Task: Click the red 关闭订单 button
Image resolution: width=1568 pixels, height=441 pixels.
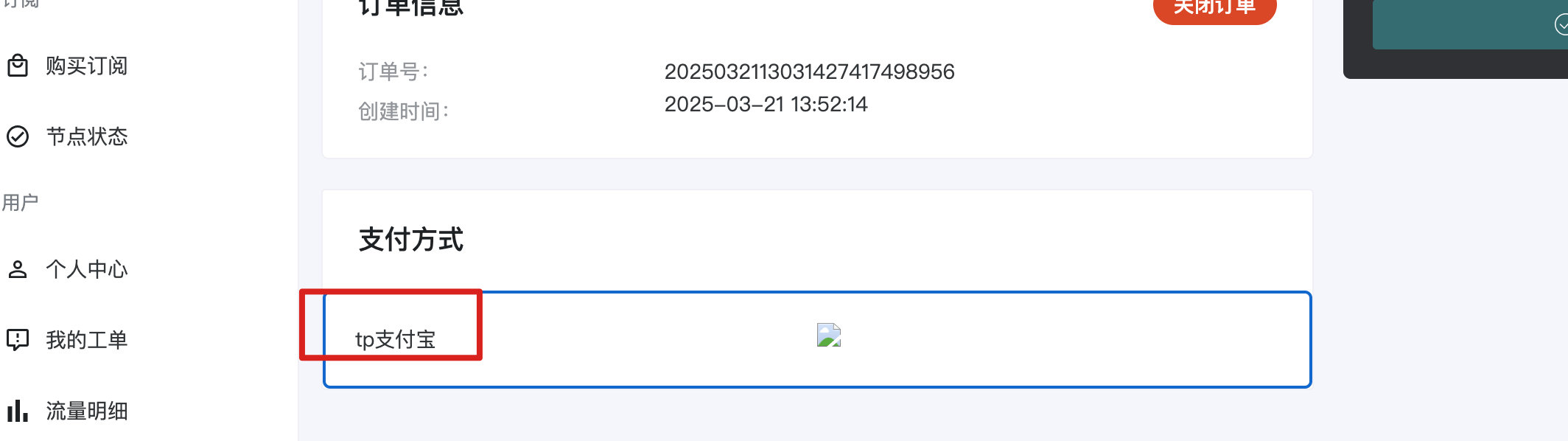Action: (1214, 7)
